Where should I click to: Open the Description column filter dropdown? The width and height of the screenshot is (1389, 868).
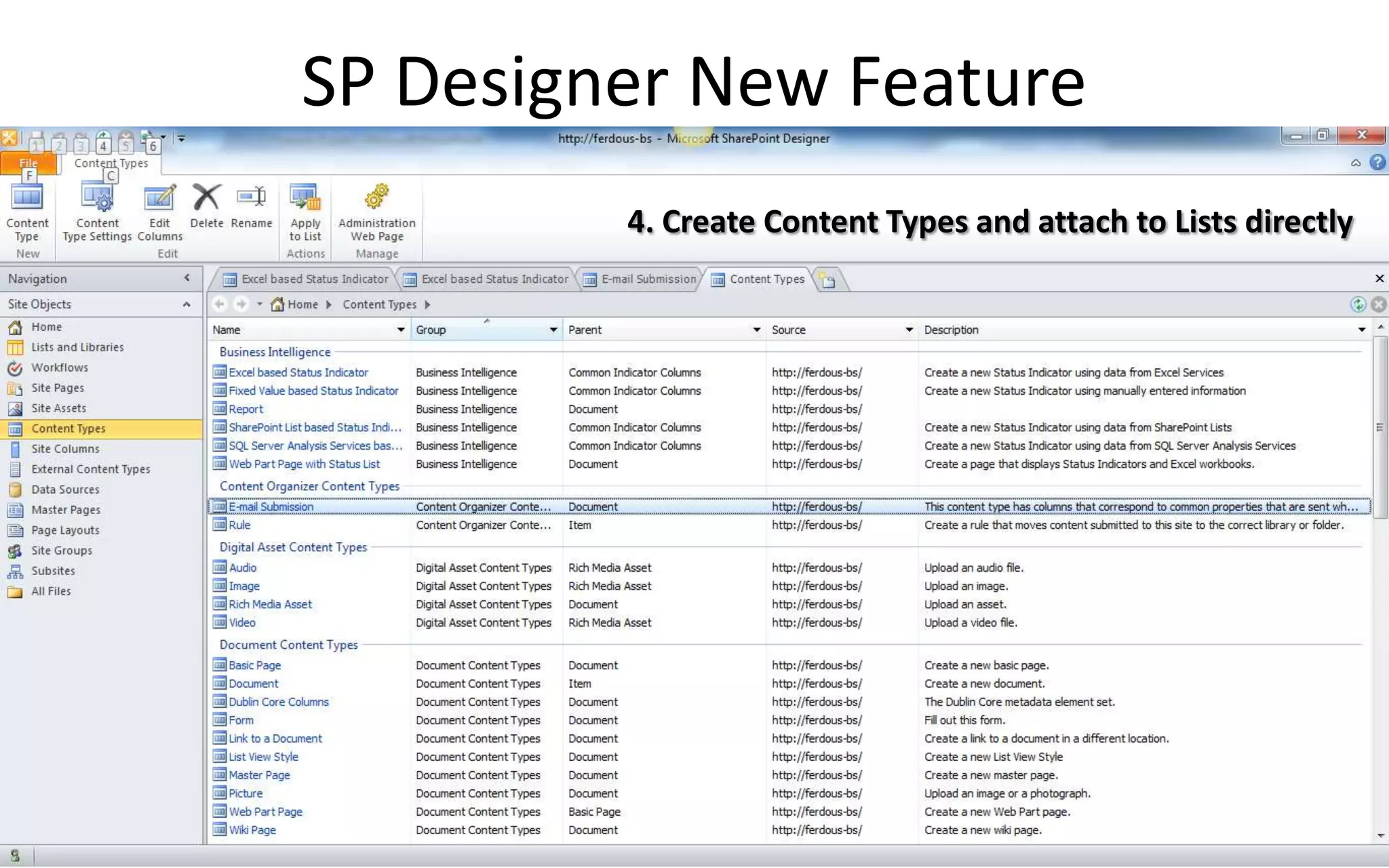(1362, 330)
